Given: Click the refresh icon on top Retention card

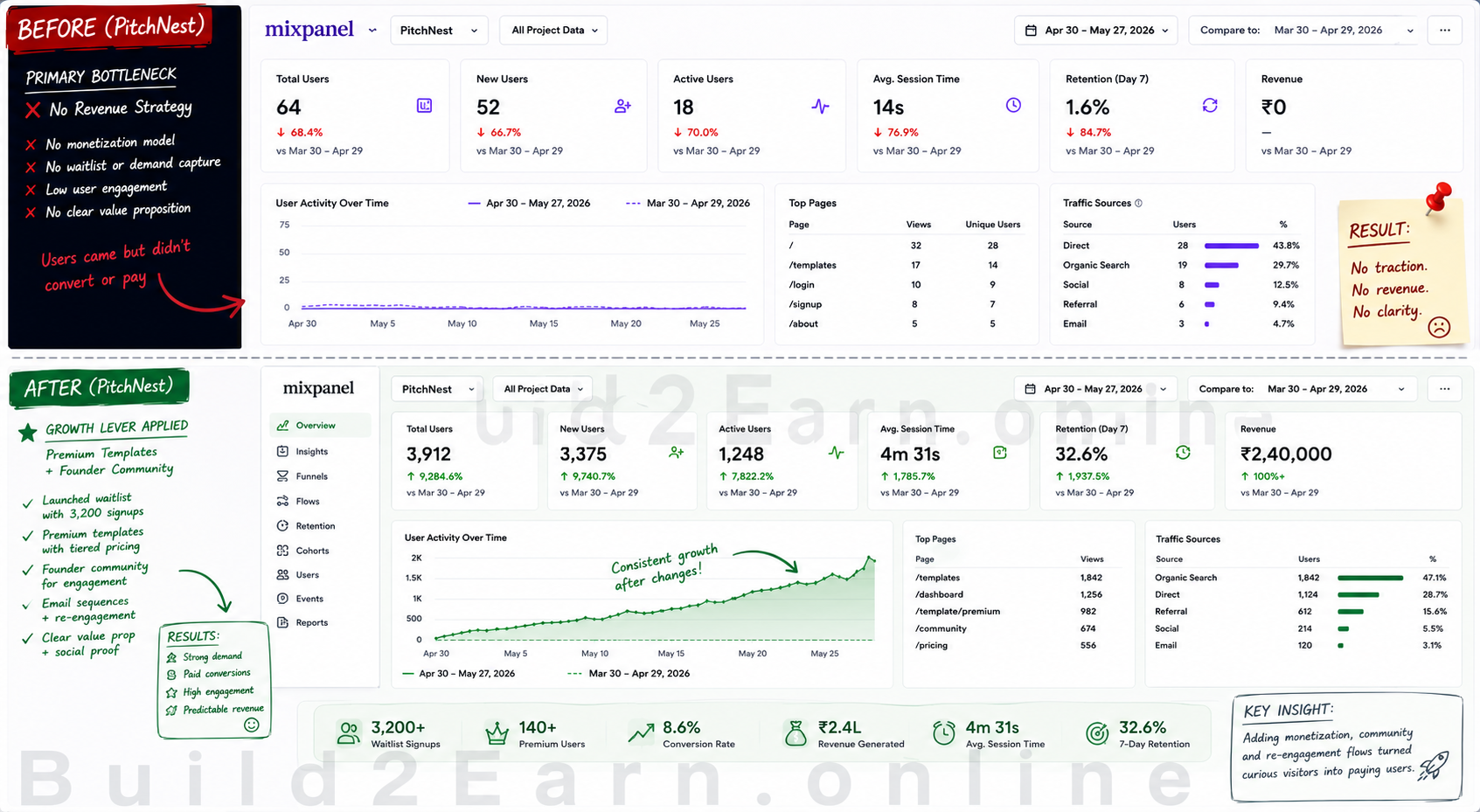Looking at the screenshot, I should (x=1210, y=105).
